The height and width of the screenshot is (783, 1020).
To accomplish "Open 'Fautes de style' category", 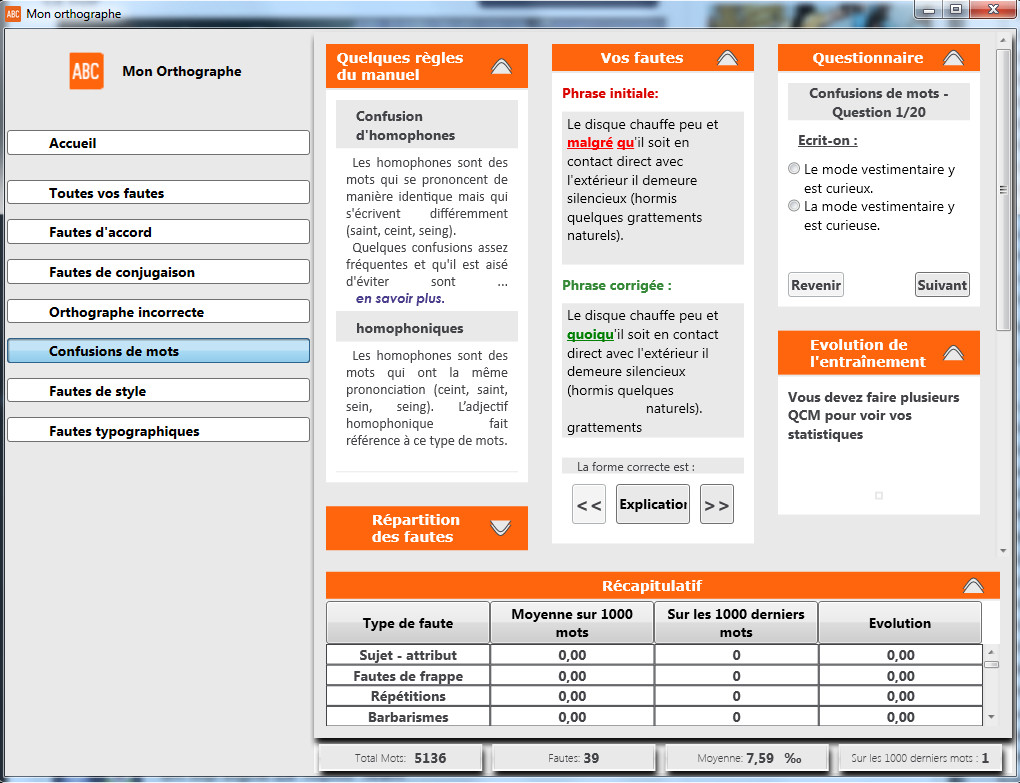I will 158,391.
